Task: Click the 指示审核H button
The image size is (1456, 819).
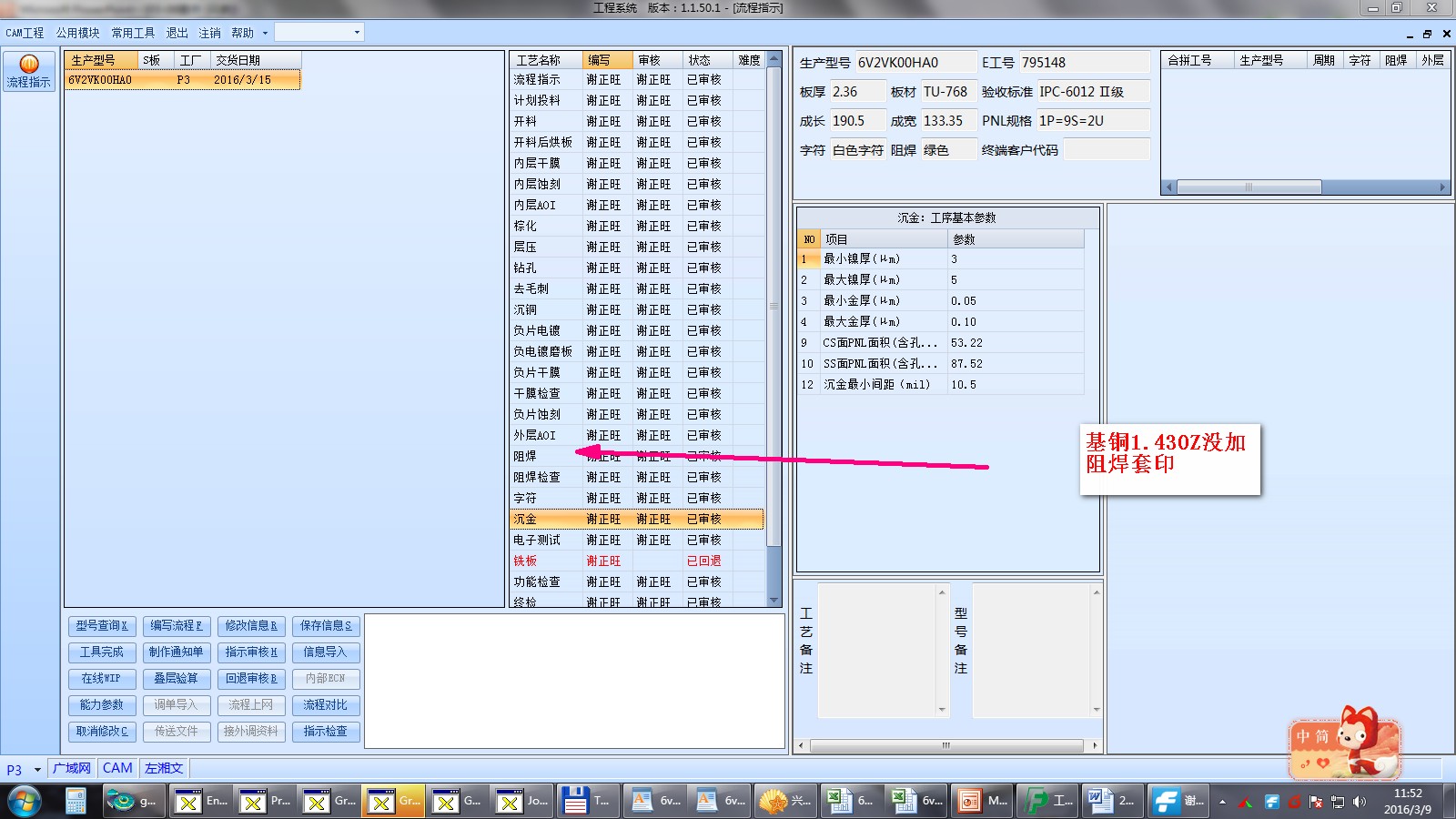Action: (251, 652)
